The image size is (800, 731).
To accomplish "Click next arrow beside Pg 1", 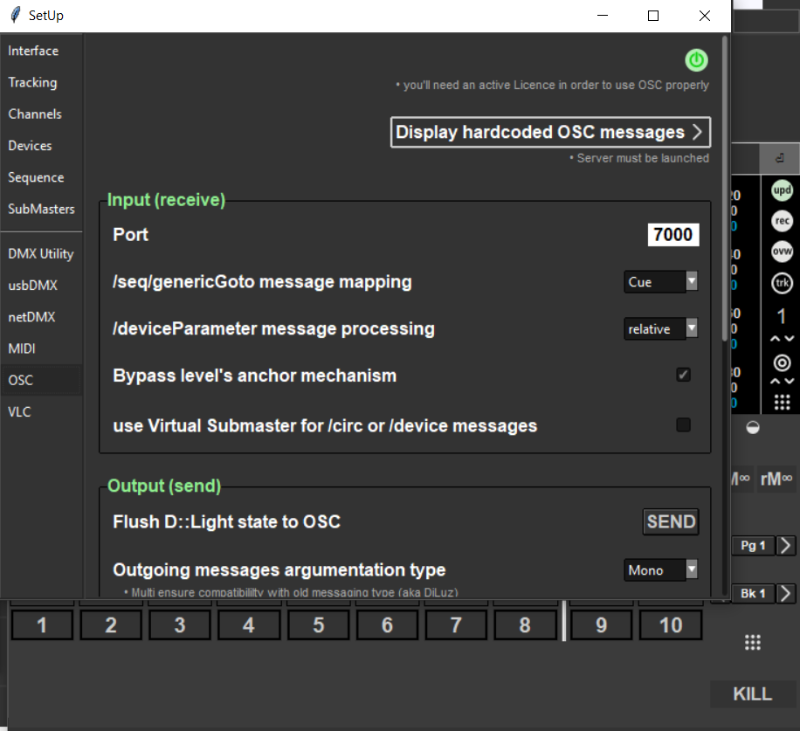I will coord(786,545).
